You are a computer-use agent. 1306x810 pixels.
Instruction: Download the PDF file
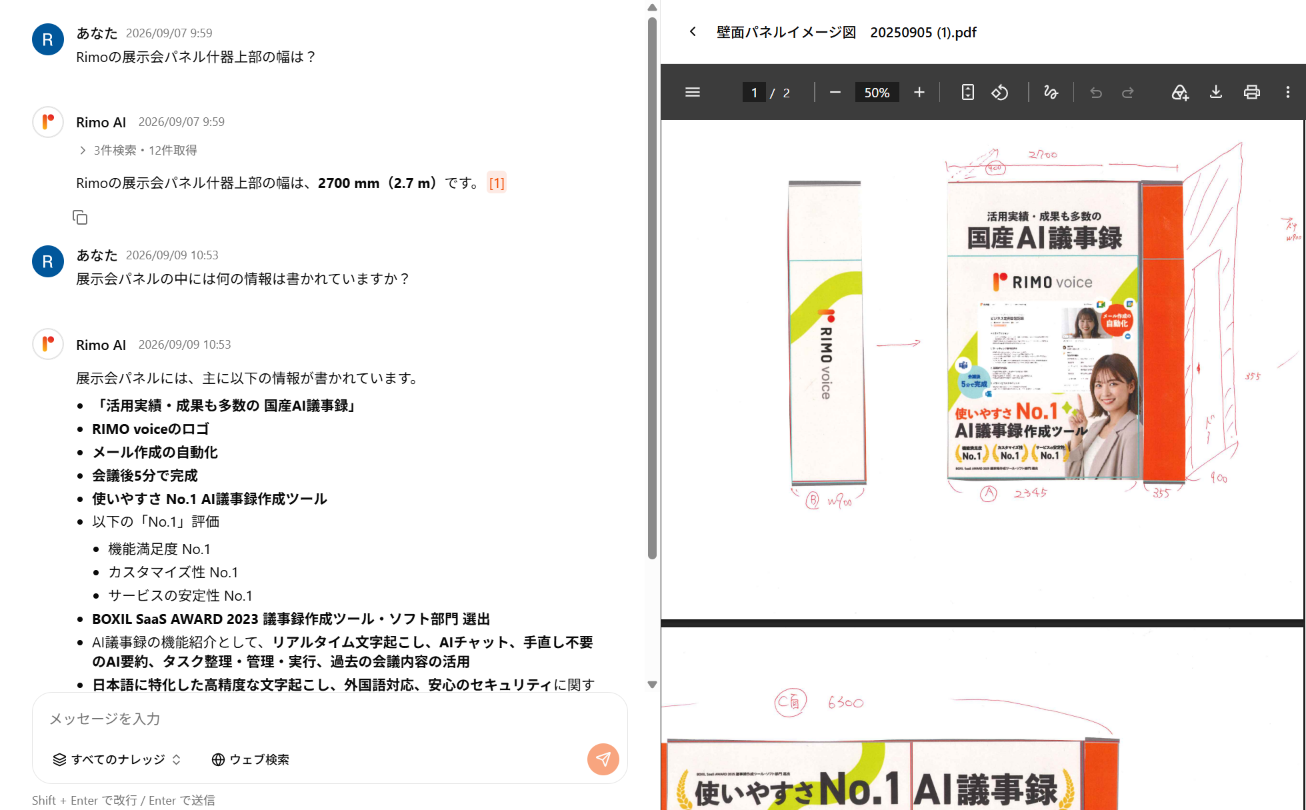(1216, 92)
